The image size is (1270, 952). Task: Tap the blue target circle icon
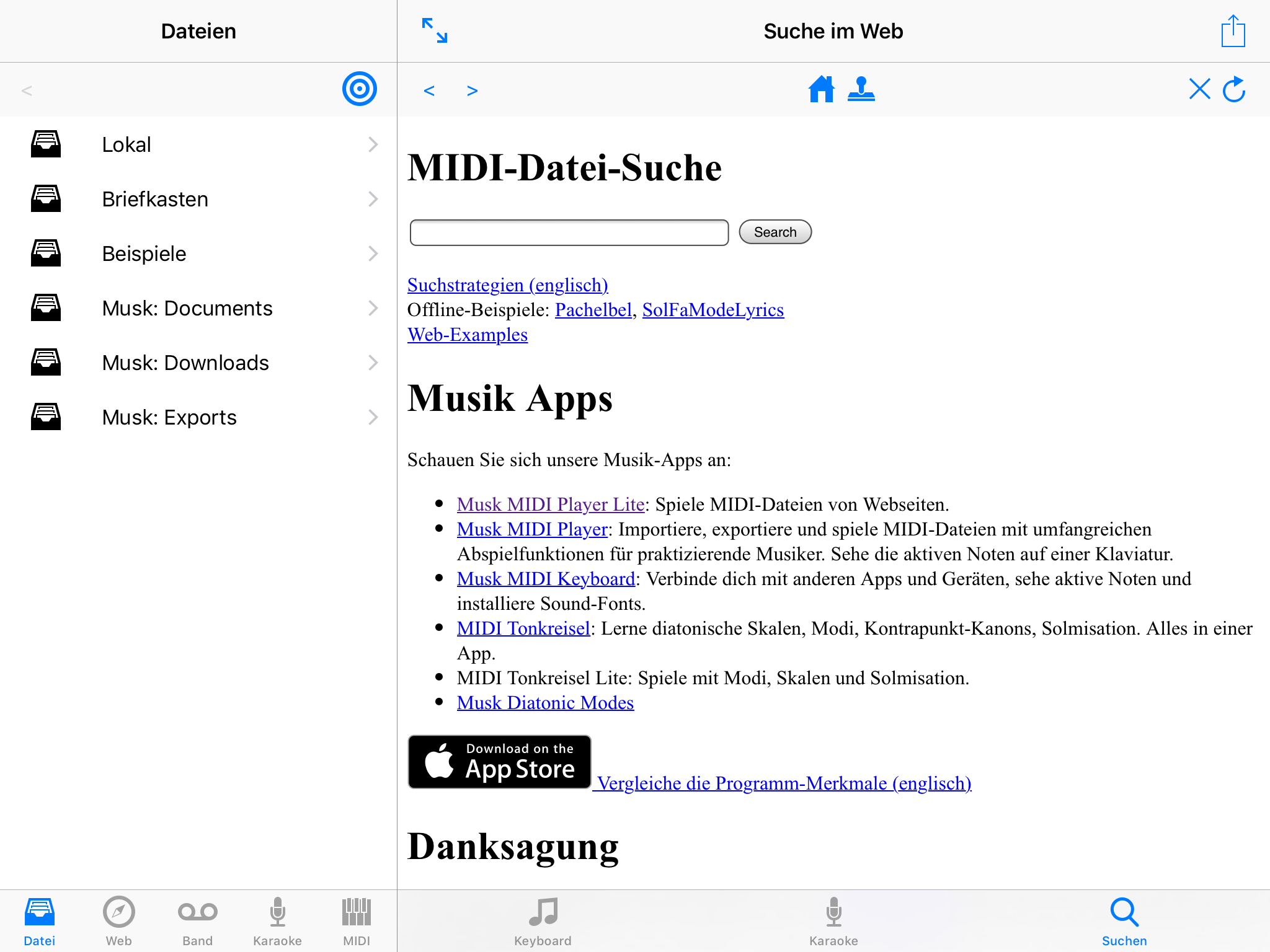pyautogui.click(x=359, y=89)
